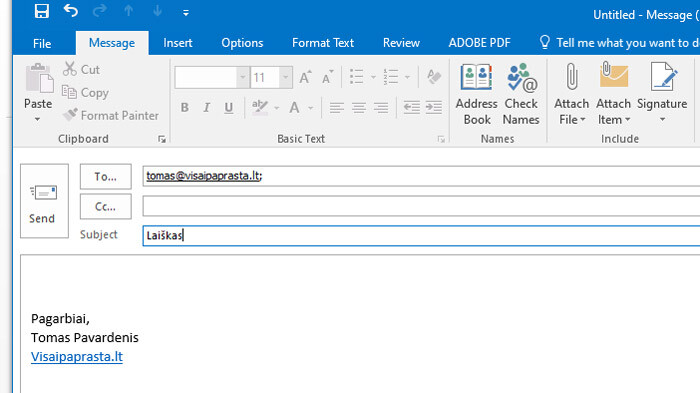The image size is (700, 393).
Task: Click the Copy command
Action: (x=85, y=92)
